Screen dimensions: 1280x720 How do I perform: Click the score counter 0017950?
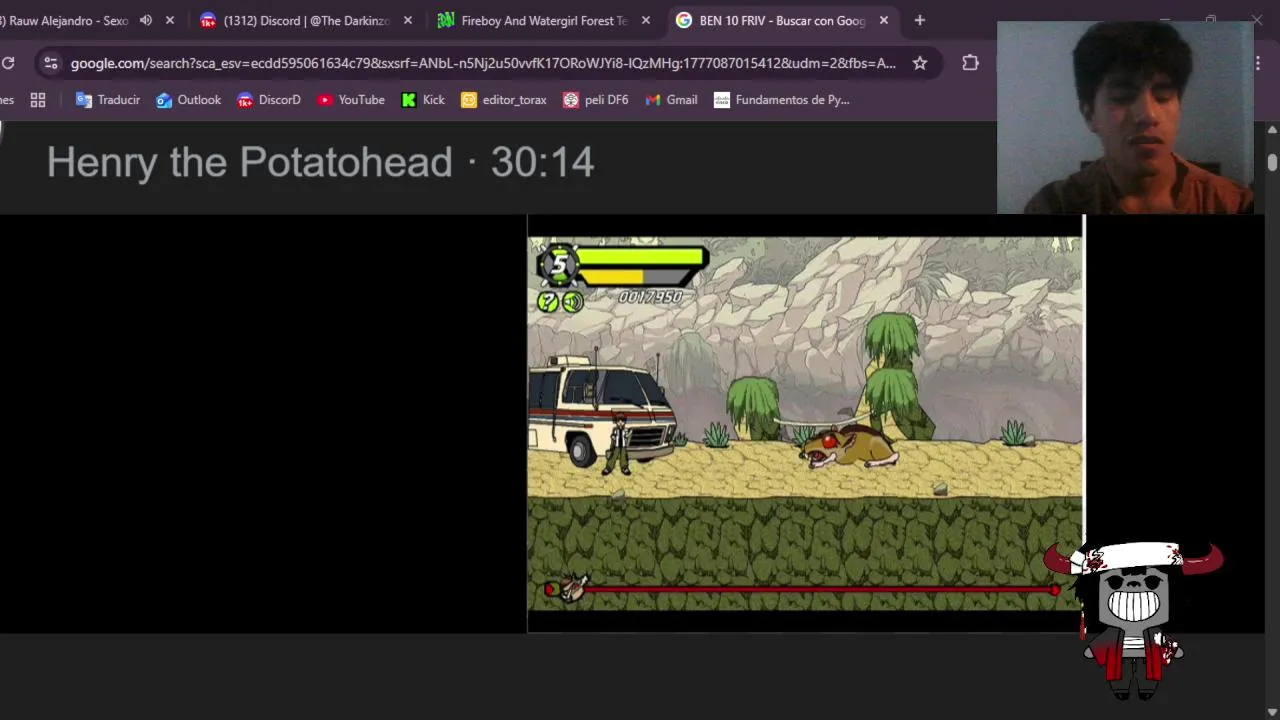(x=650, y=297)
